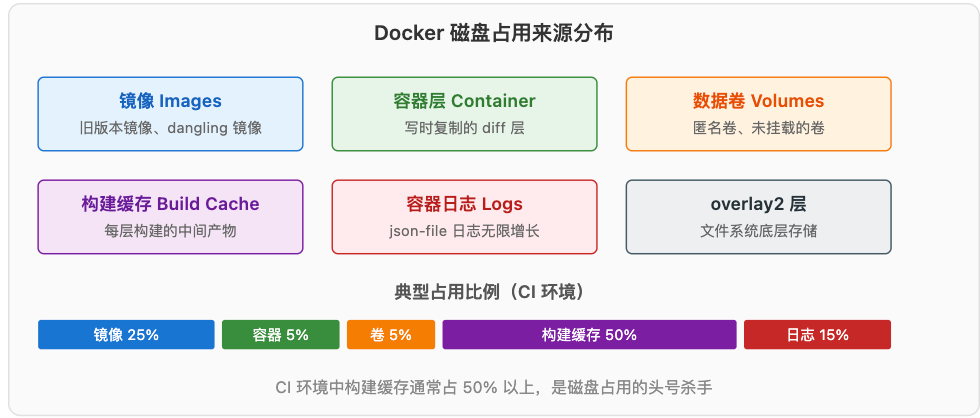980x418 pixels.
Task: Click the text 写时复制的 diff 层
Action: point(464,129)
